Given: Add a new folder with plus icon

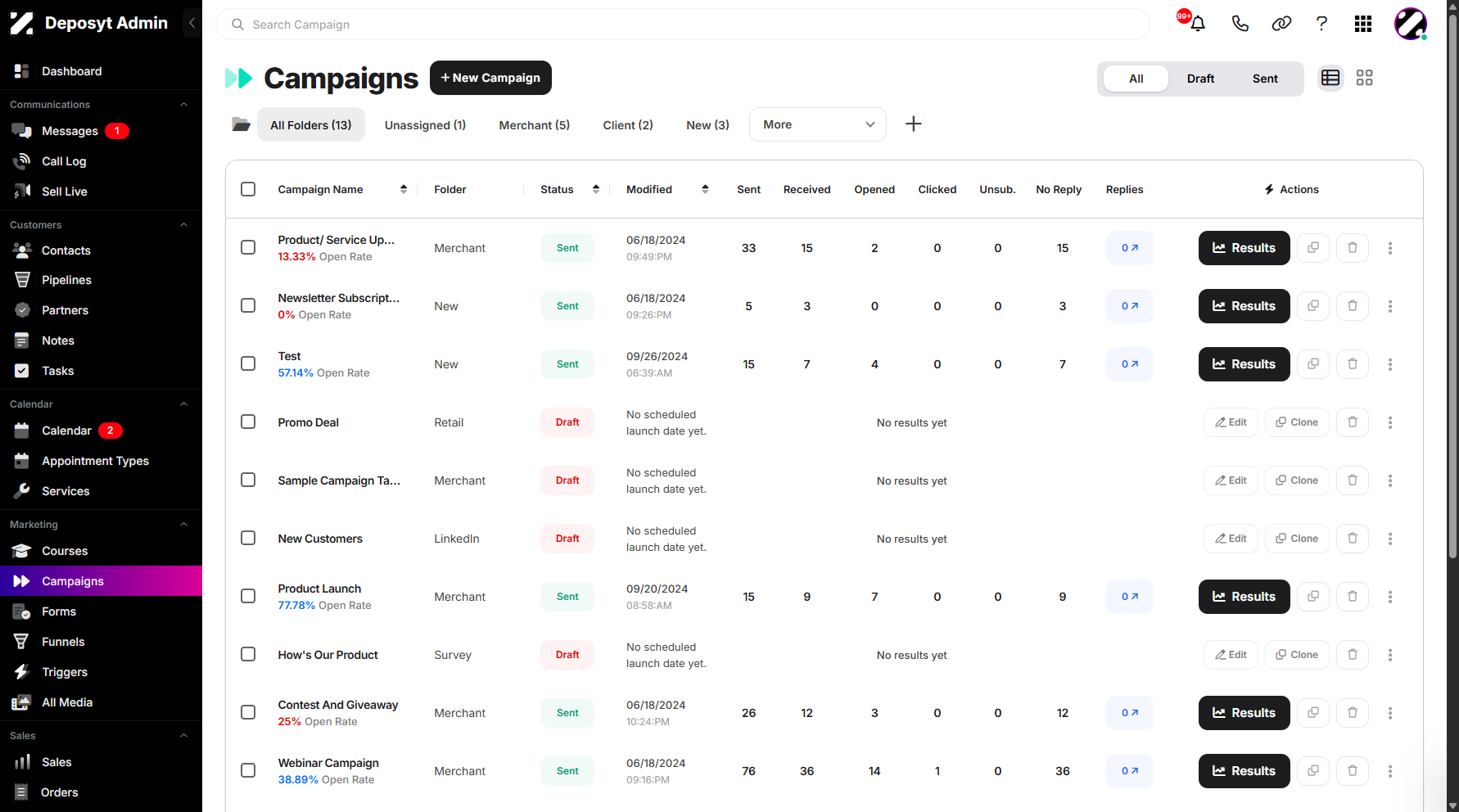Looking at the screenshot, I should pos(914,124).
